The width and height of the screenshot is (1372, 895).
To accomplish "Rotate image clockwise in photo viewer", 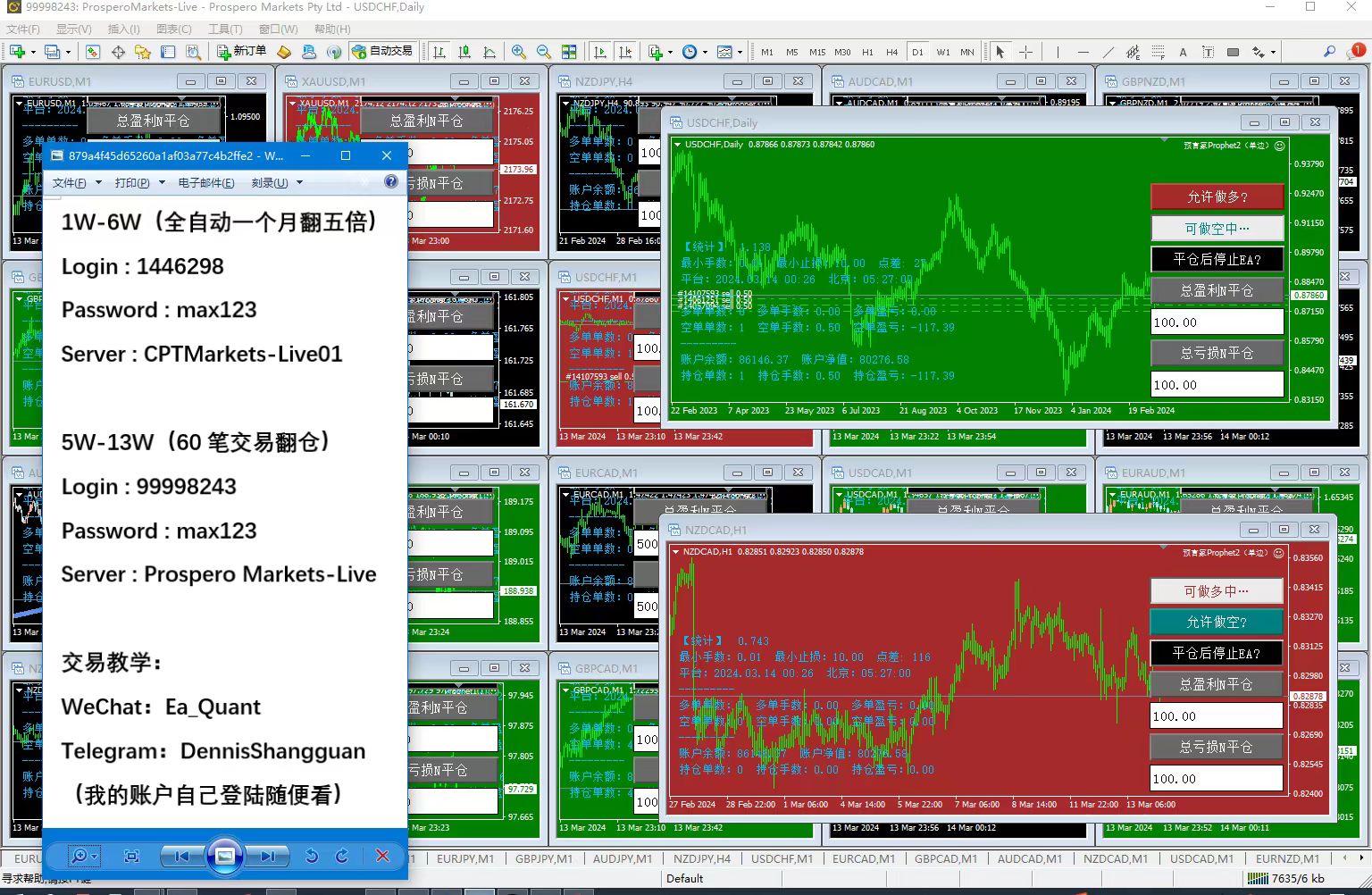I will [x=341, y=856].
